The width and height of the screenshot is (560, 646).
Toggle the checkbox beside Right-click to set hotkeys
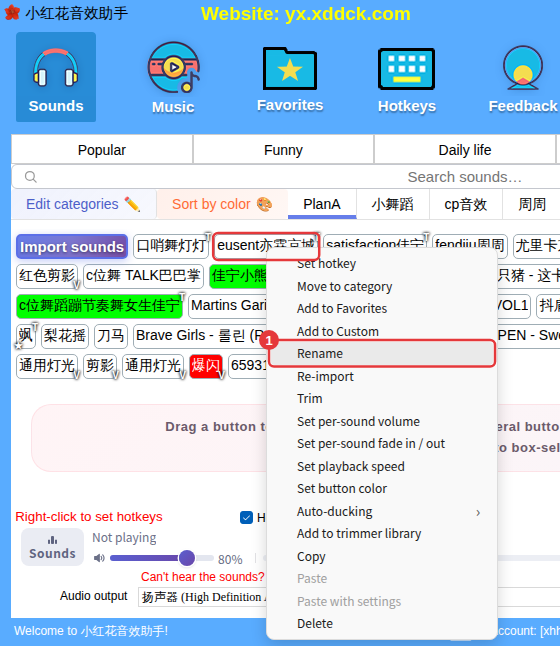pyautogui.click(x=246, y=517)
